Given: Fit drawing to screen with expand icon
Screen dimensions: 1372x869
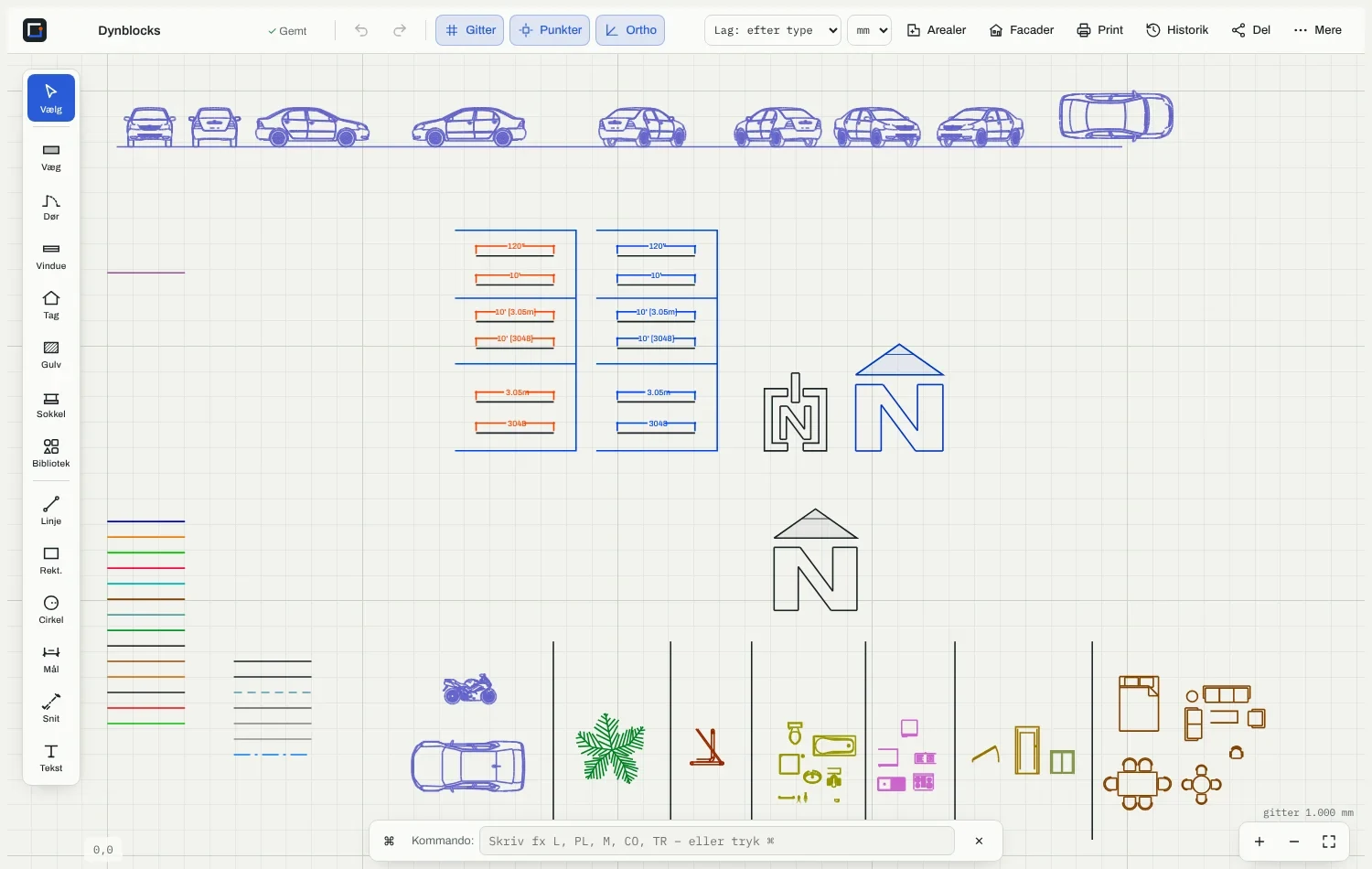Looking at the screenshot, I should 1329,842.
